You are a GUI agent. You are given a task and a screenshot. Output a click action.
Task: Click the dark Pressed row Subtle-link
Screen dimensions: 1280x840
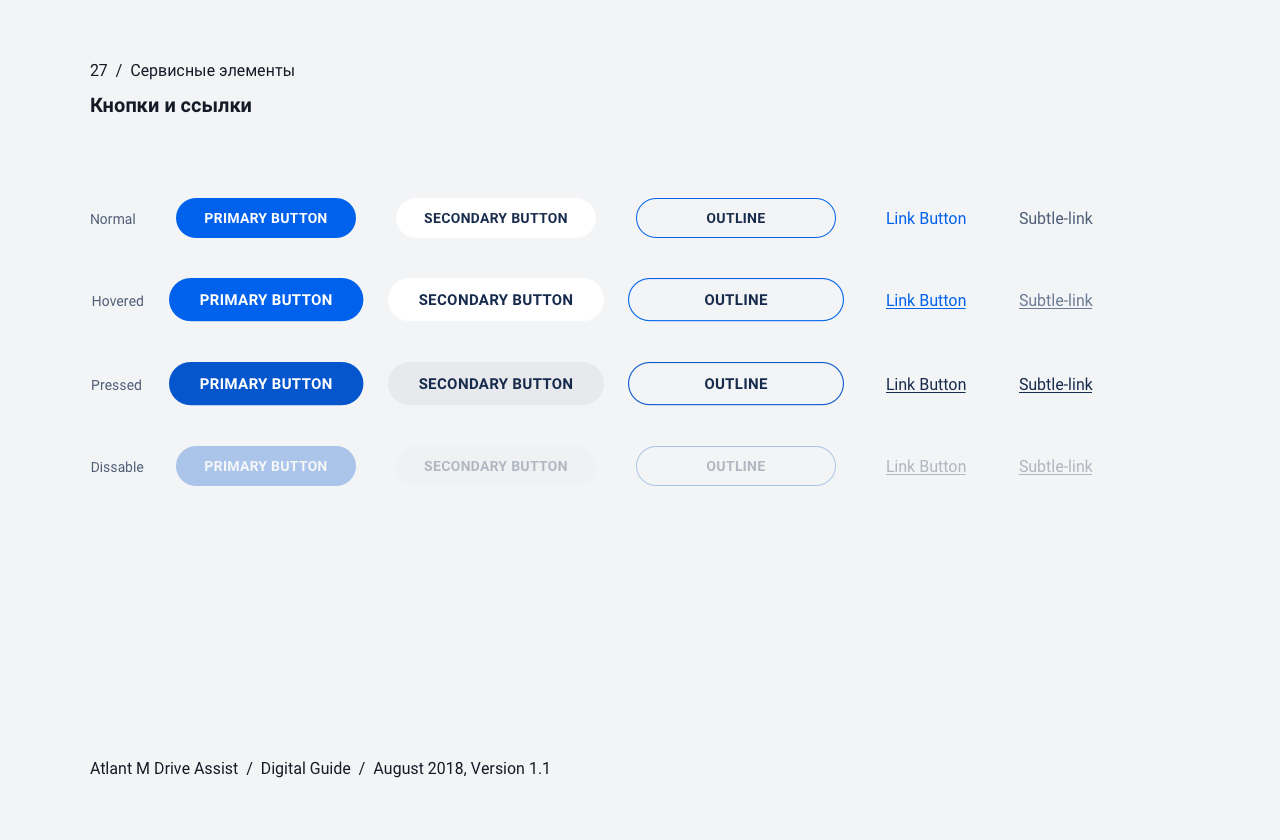point(1056,384)
